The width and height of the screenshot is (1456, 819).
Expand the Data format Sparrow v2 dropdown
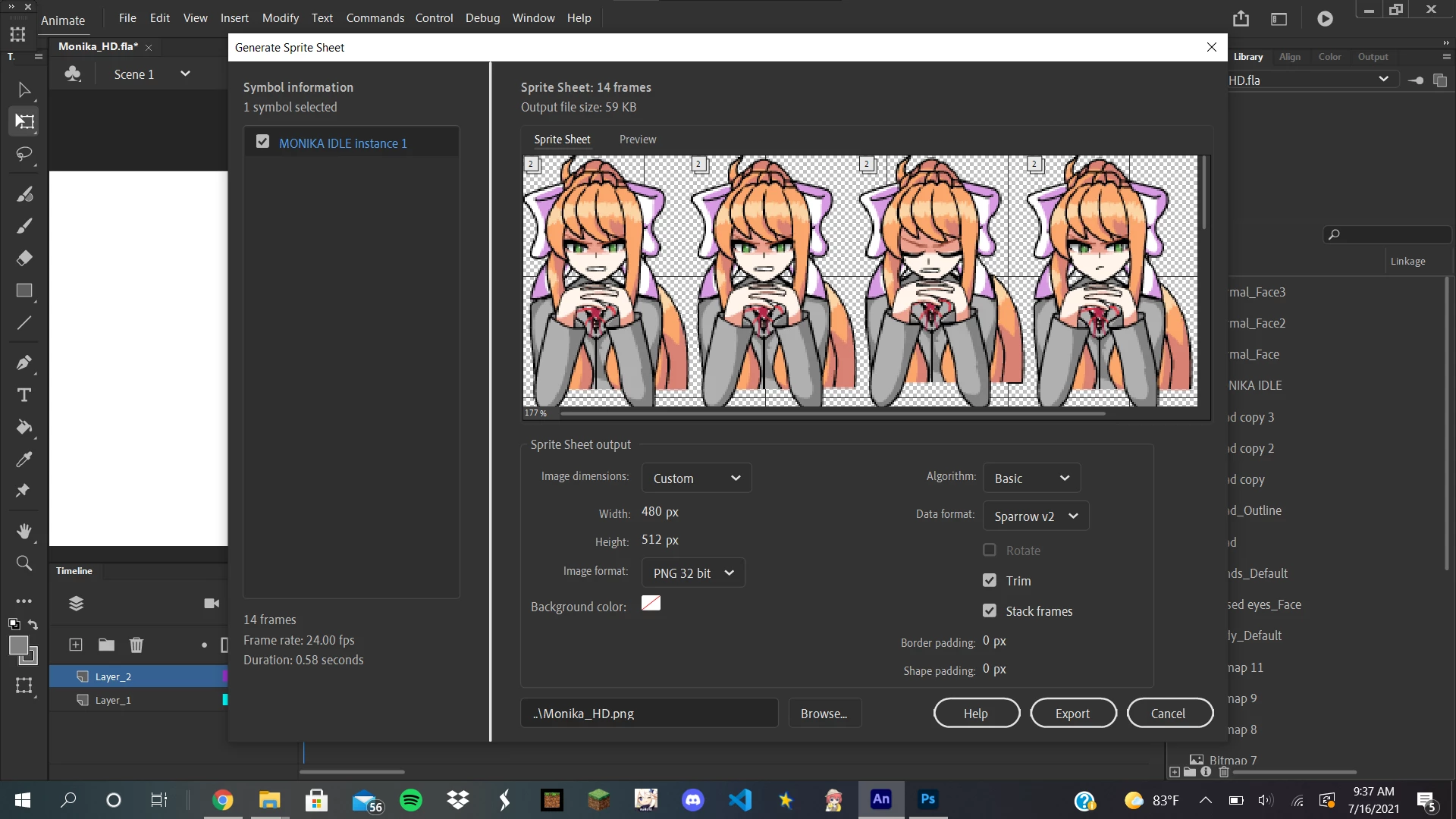pos(1035,516)
